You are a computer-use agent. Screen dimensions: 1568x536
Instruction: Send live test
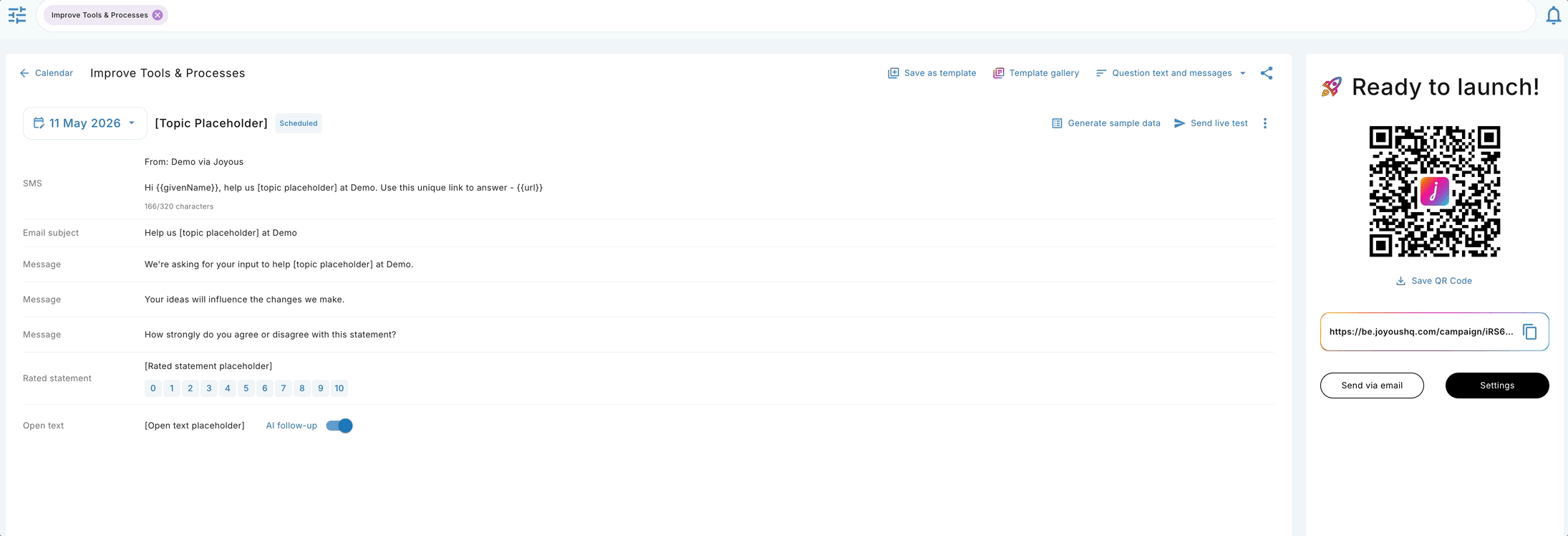(1211, 123)
